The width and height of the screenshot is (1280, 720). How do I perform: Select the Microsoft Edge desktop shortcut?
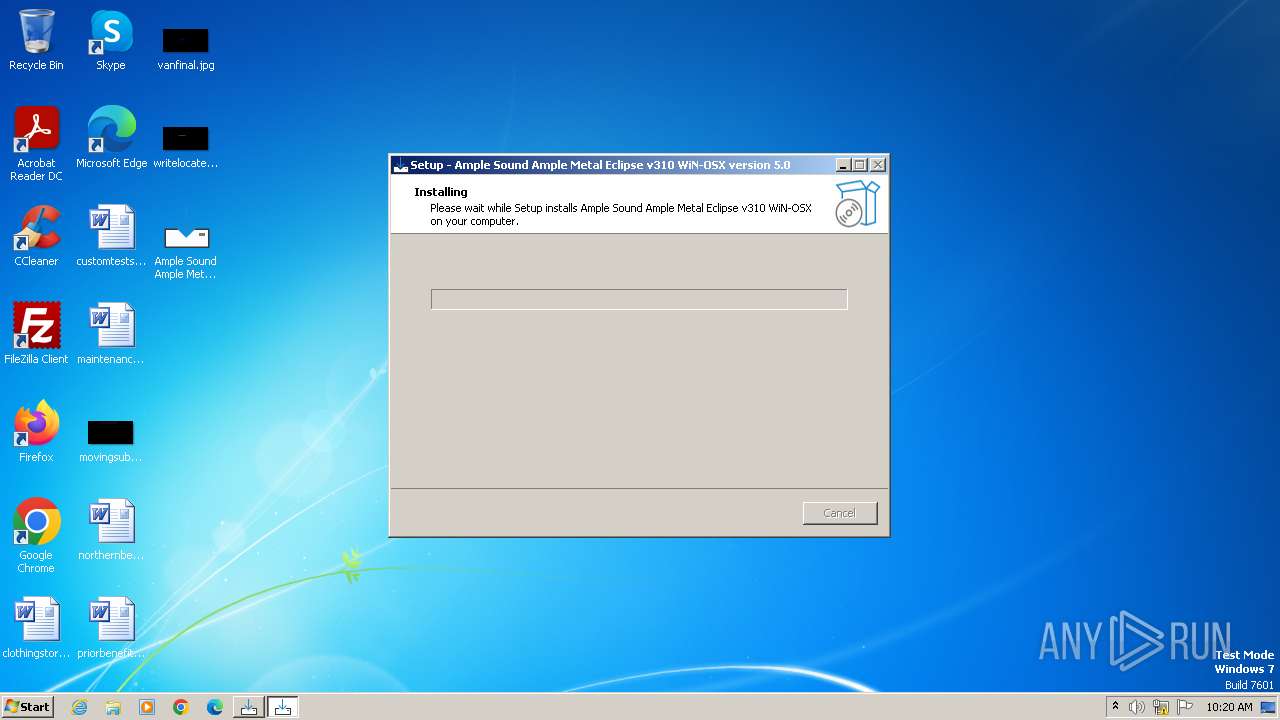pos(111,138)
